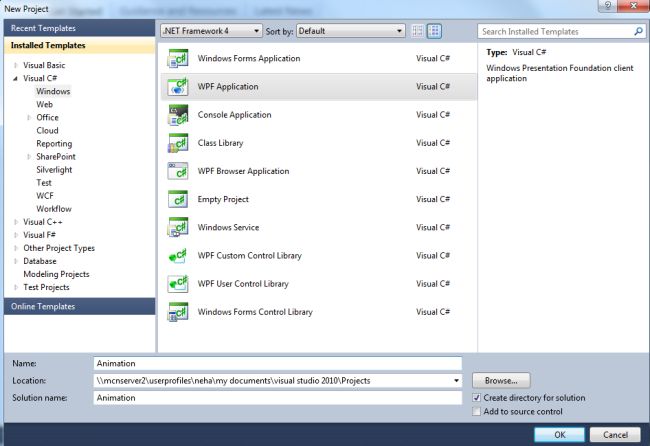This screenshot has height=446, width=650.
Task: Switch to medium icons view
Action: [434, 31]
